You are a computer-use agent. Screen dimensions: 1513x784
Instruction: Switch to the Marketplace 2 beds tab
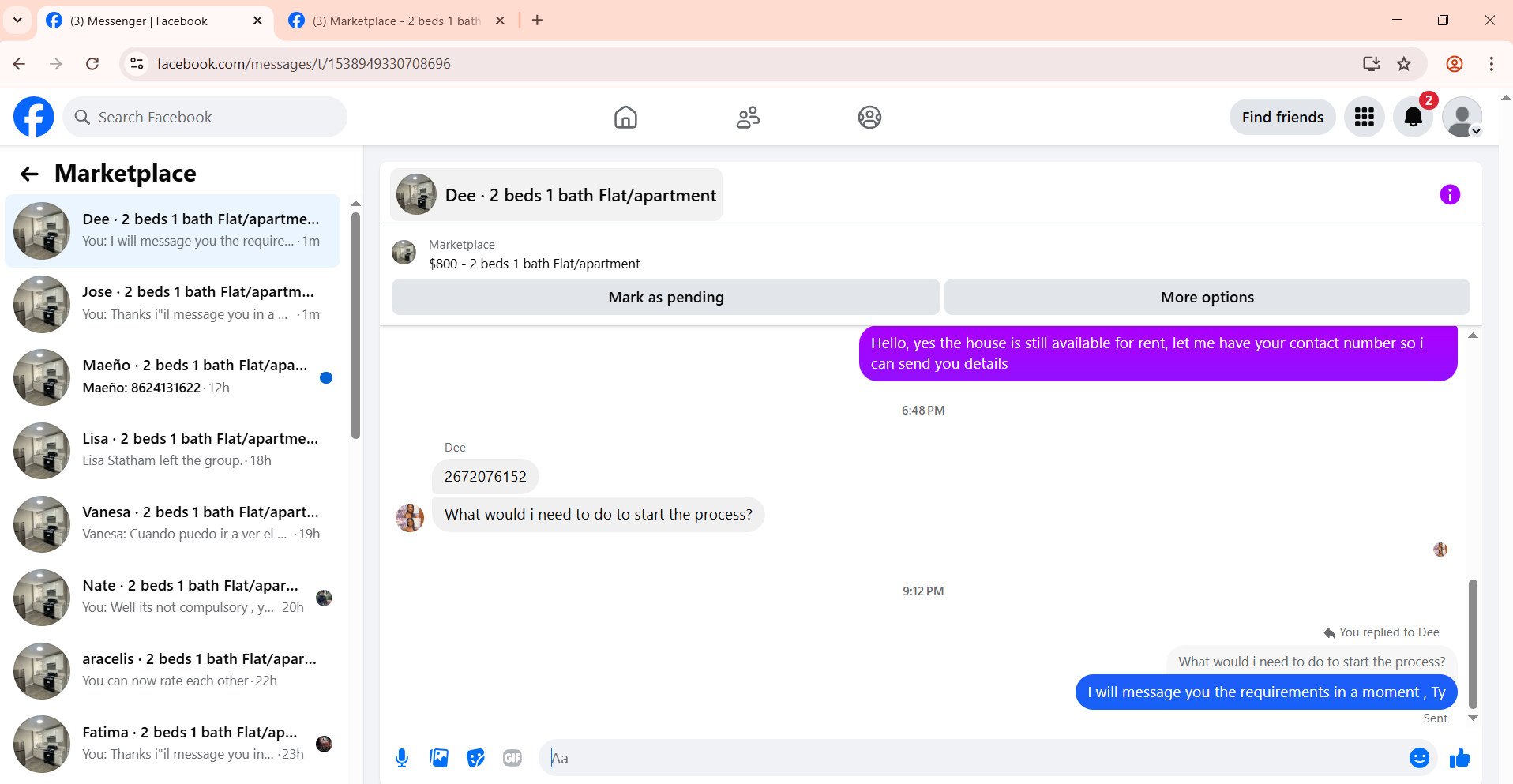pyautogui.click(x=396, y=21)
